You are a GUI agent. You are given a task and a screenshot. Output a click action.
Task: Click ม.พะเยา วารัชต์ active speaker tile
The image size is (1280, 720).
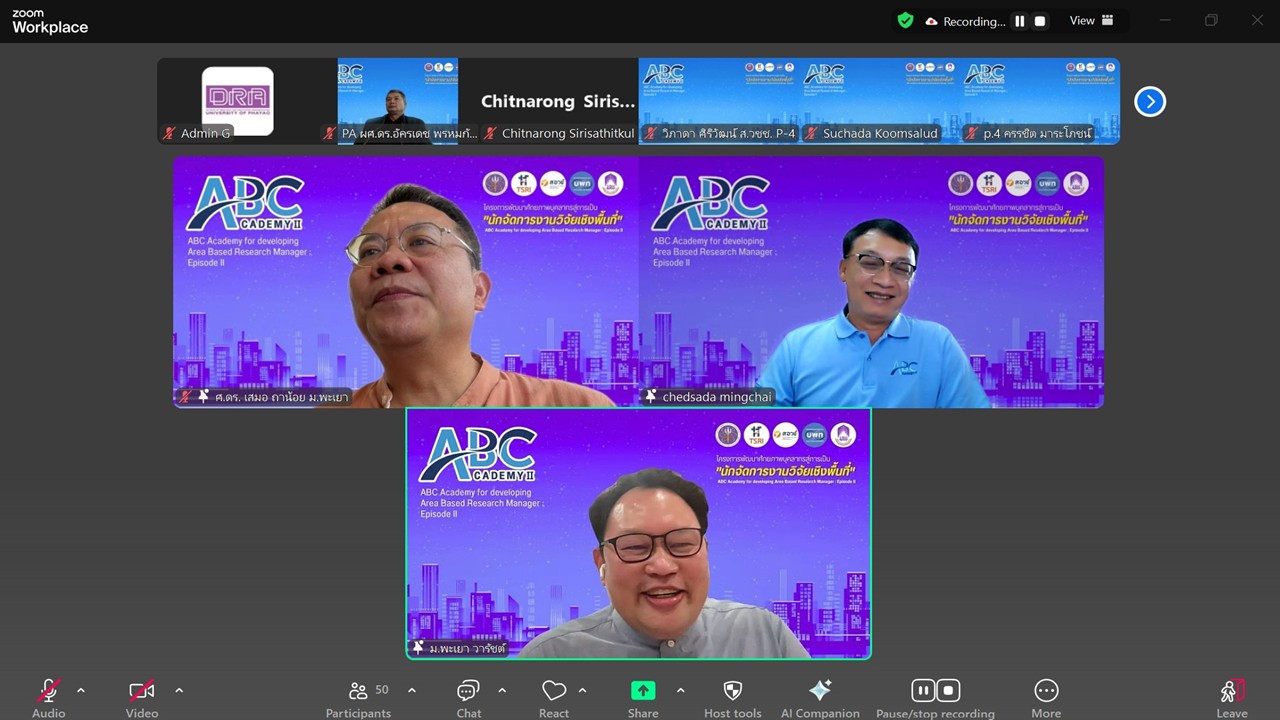638,533
